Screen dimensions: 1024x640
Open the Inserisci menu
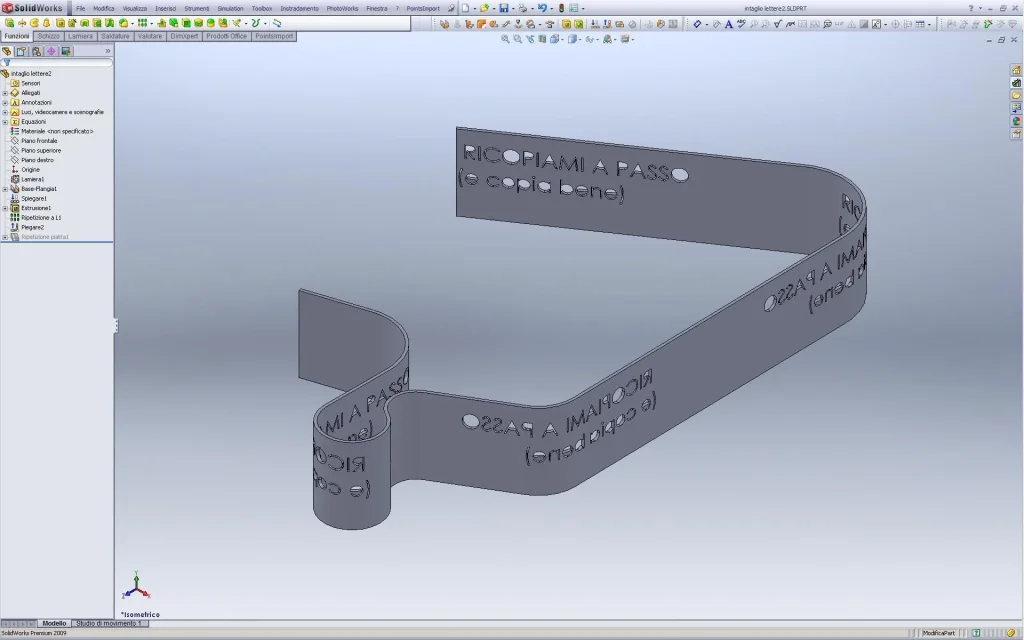pyautogui.click(x=165, y=8)
